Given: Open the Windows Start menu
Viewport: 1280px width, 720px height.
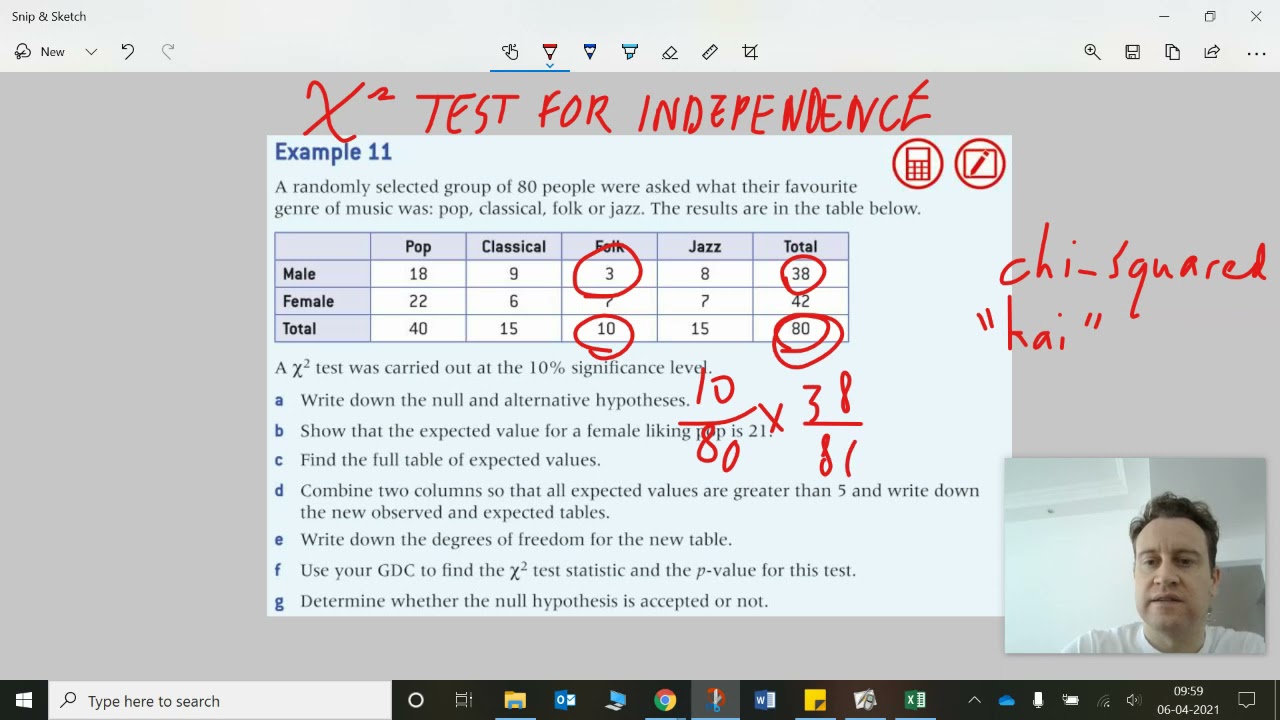Looking at the screenshot, I should pos(24,700).
